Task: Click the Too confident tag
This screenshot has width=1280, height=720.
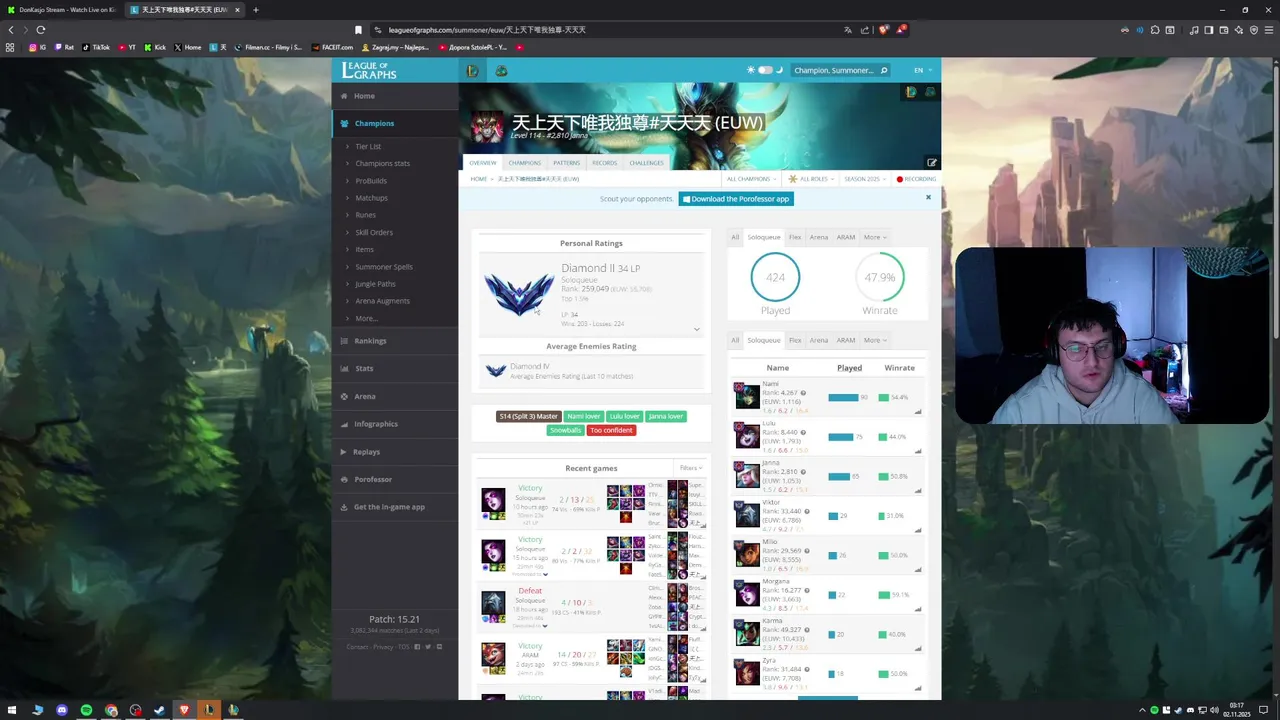Action: click(x=611, y=430)
